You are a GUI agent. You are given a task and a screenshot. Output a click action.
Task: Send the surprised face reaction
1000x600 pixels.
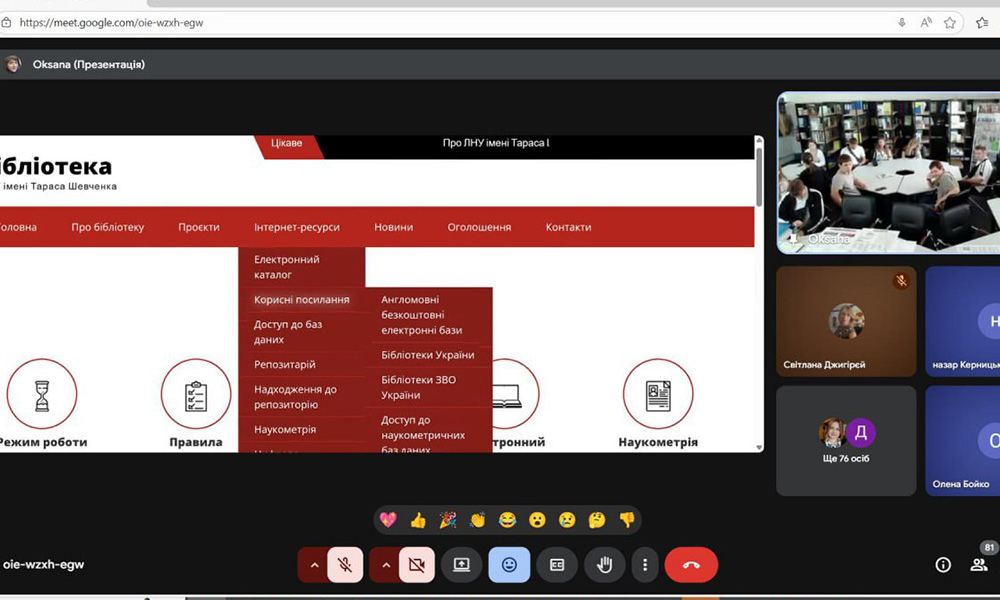pyautogui.click(x=537, y=520)
